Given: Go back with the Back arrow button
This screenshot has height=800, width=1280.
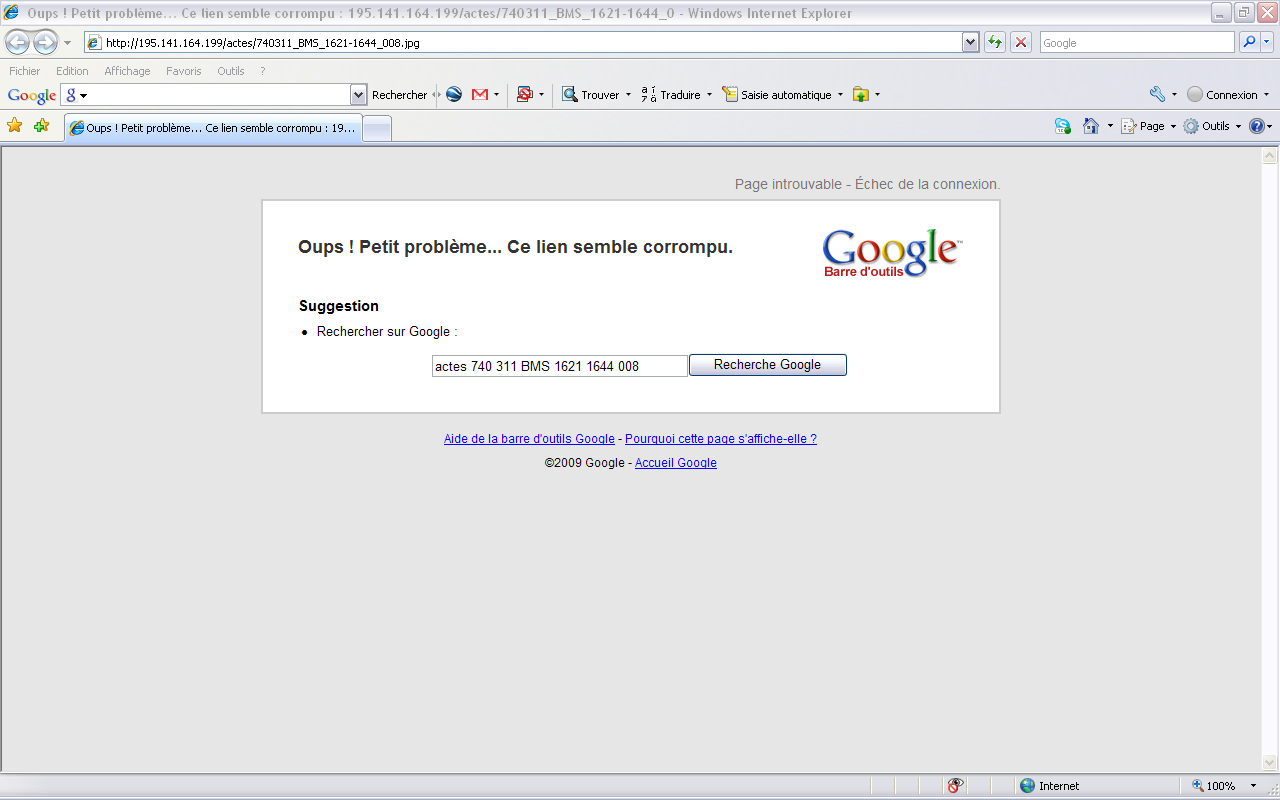Looking at the screenshot, I should 18,43.
